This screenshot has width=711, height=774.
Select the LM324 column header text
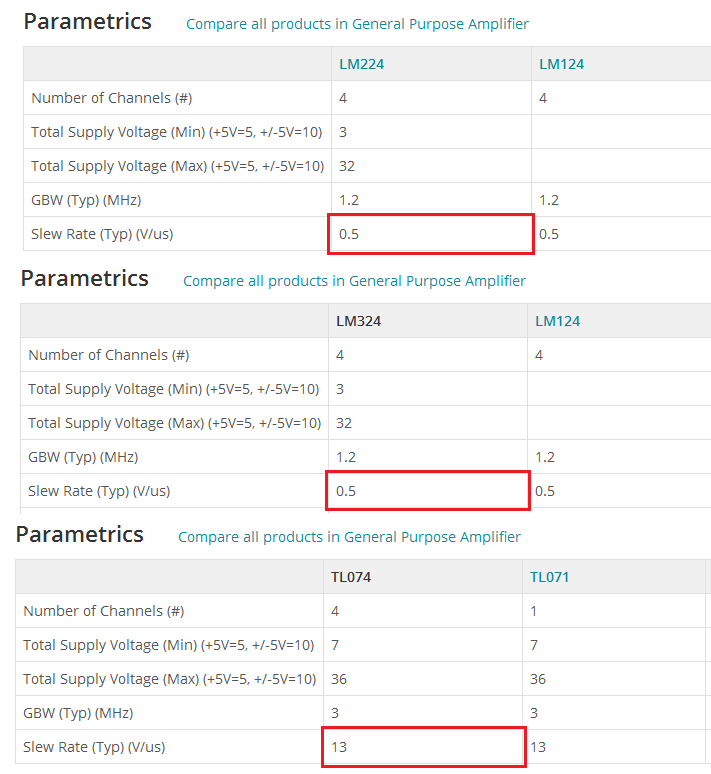point(358,321)
